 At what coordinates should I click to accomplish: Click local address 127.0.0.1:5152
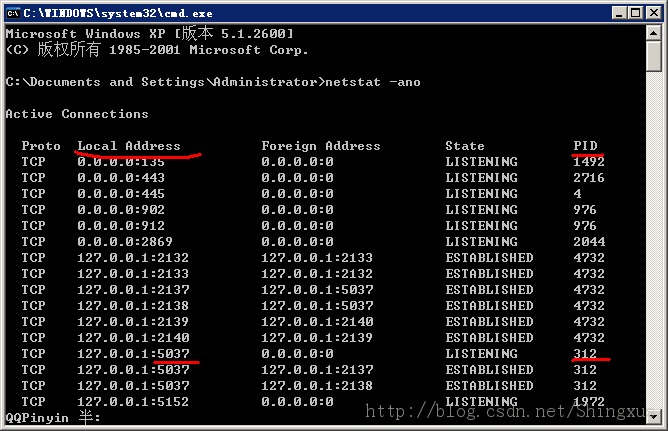(x=133, y=401)
